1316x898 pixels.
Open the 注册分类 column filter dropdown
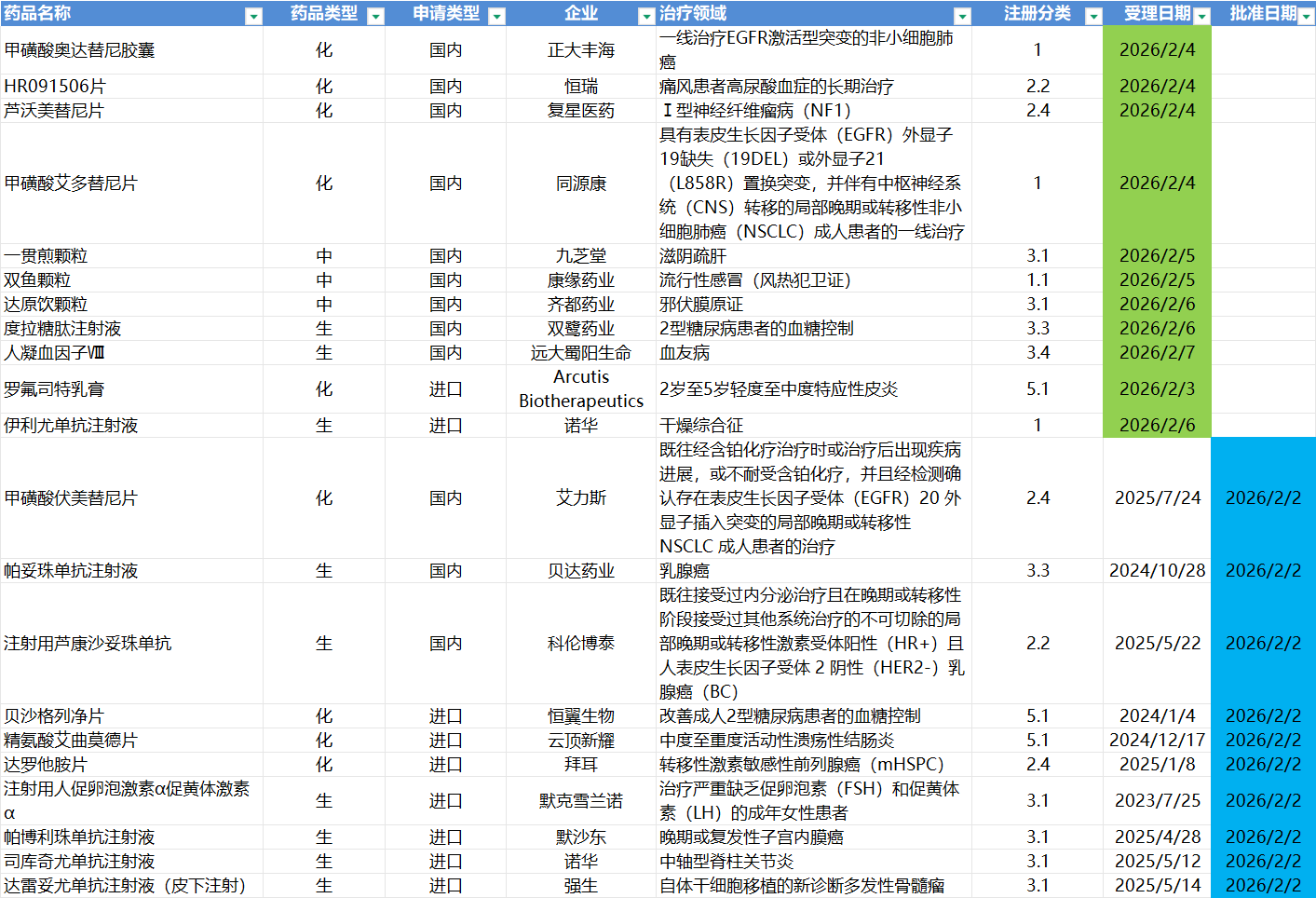(1093, 16)
